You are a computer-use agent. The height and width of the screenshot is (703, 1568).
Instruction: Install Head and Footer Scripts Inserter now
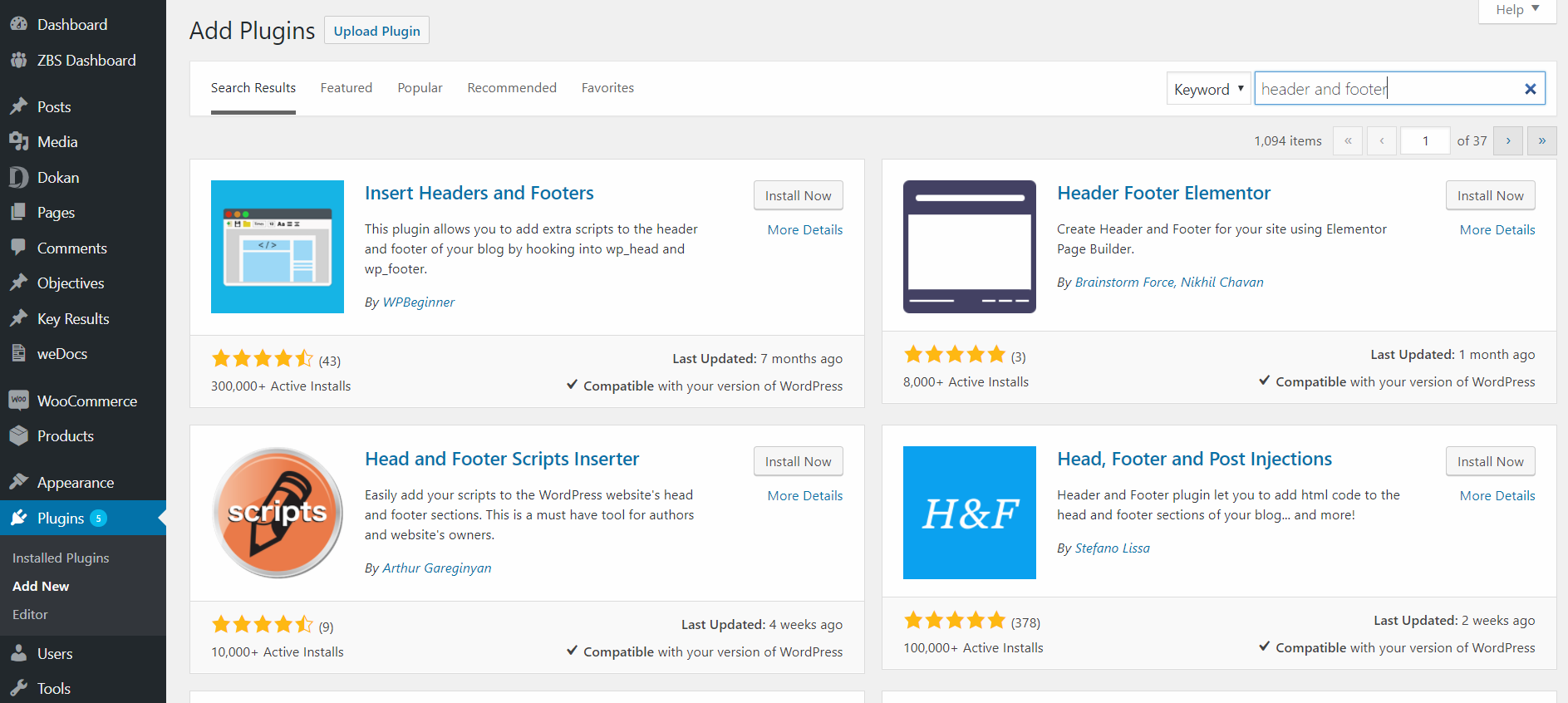click(798, 461)
